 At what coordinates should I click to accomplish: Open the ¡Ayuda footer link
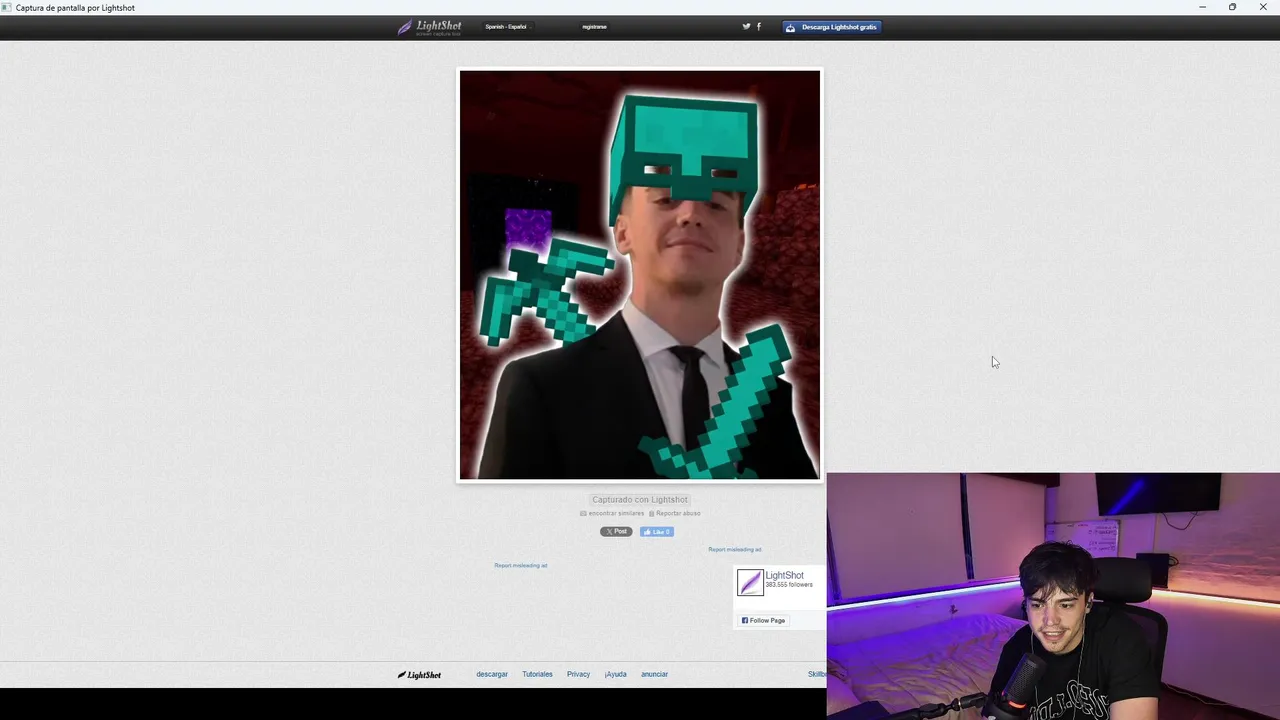tap(615, 674)
